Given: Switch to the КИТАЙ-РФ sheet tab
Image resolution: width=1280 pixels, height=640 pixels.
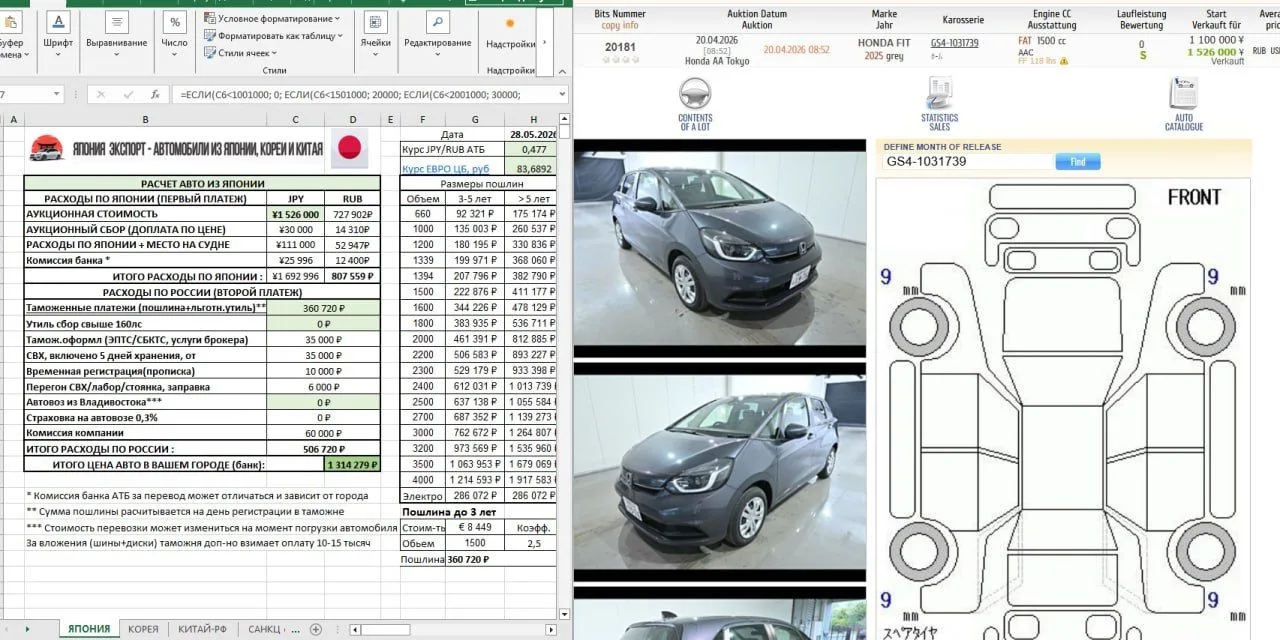Looking at the screenshot, I should [x=203, y=629].
